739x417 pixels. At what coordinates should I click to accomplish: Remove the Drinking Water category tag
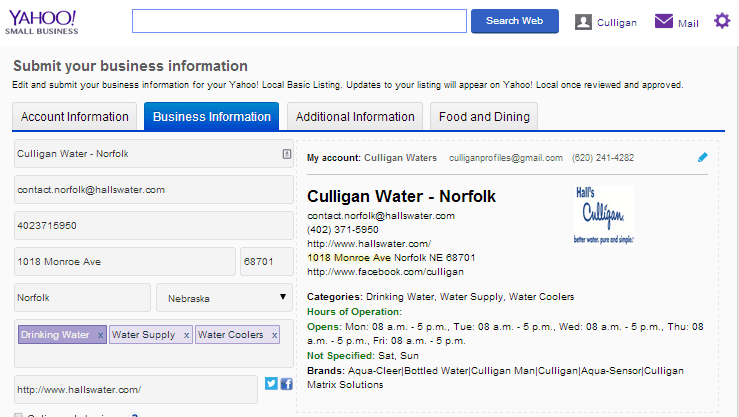100,335
